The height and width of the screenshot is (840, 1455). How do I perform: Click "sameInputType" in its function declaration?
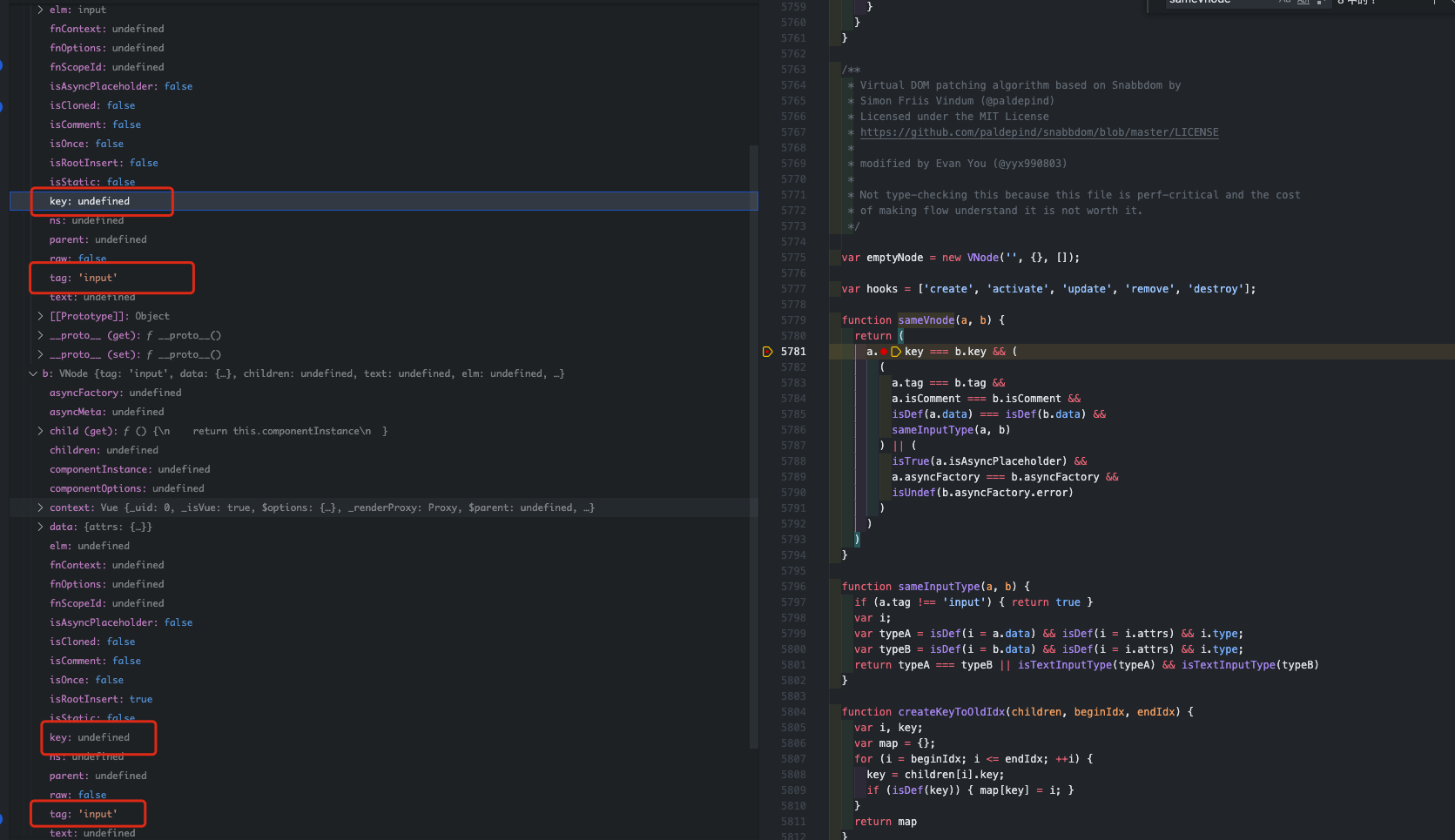(x=939, y=587)
